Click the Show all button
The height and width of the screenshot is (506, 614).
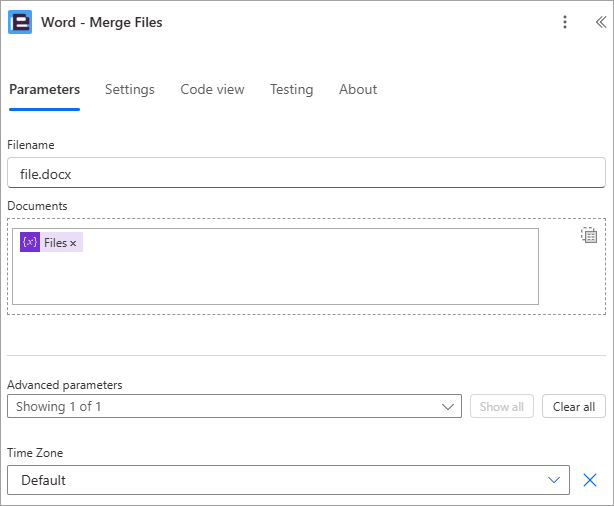(502, 406)
